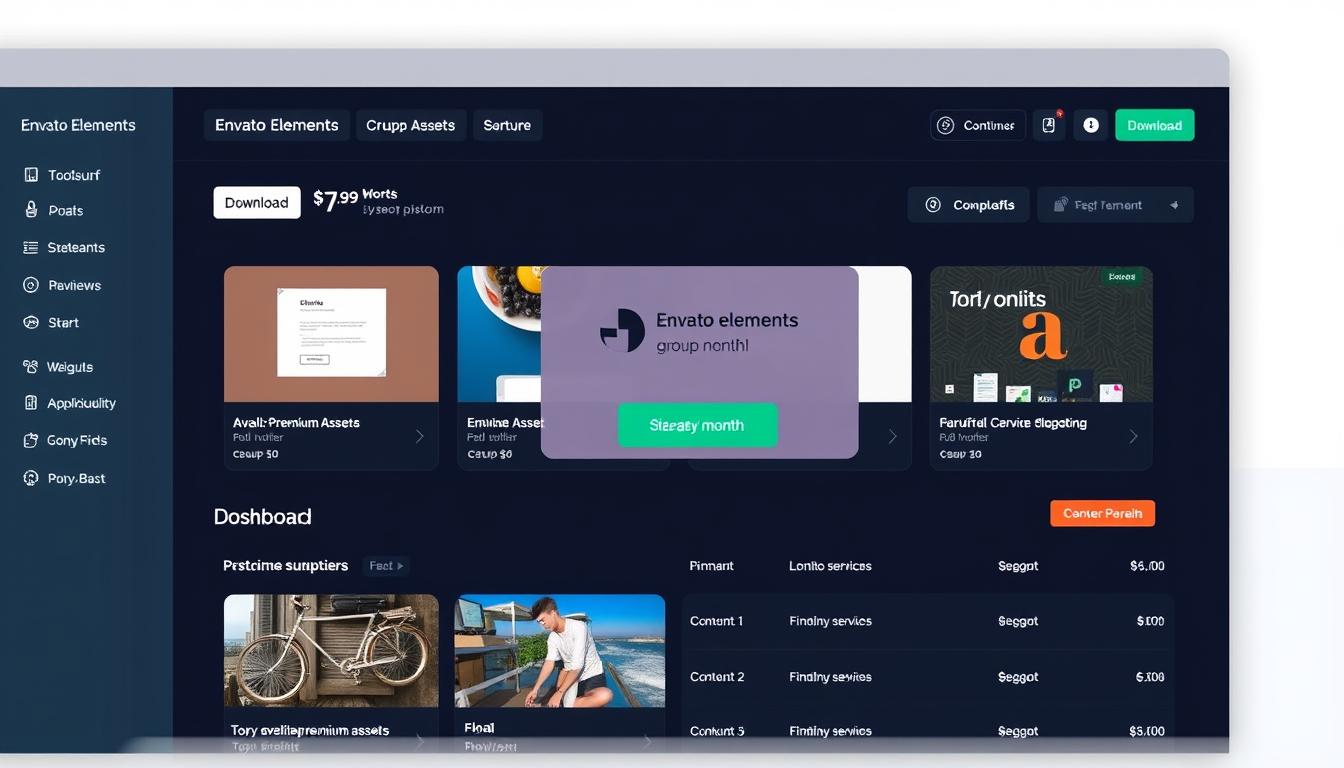
Task: Click the green Download button at top
Action: (x=1155, y=125)
